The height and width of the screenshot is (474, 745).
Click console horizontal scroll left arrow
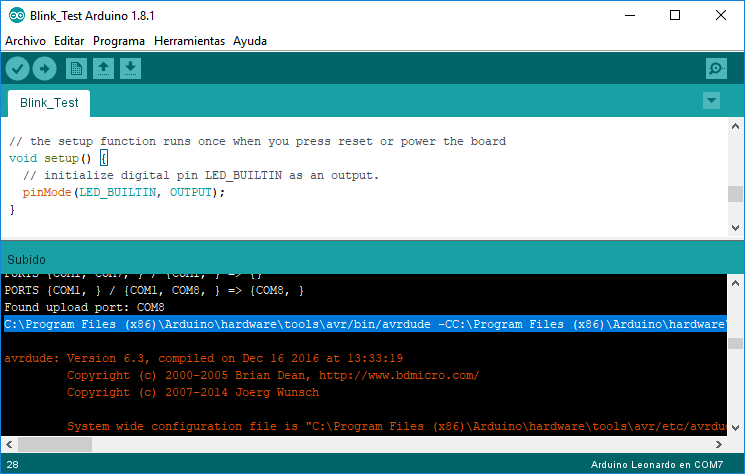pyautogui.click(x=9, y=445)
